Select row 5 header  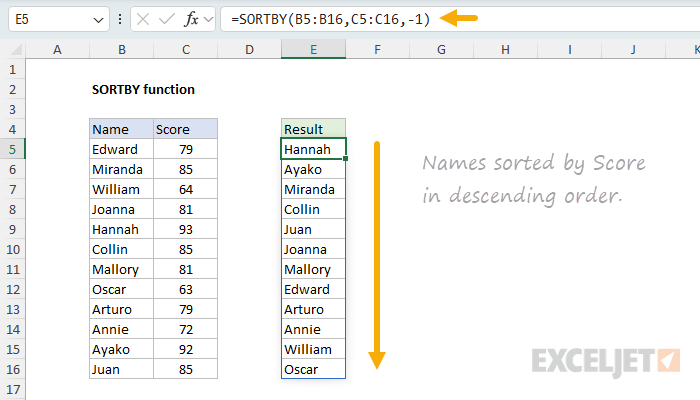coord(12,149)
